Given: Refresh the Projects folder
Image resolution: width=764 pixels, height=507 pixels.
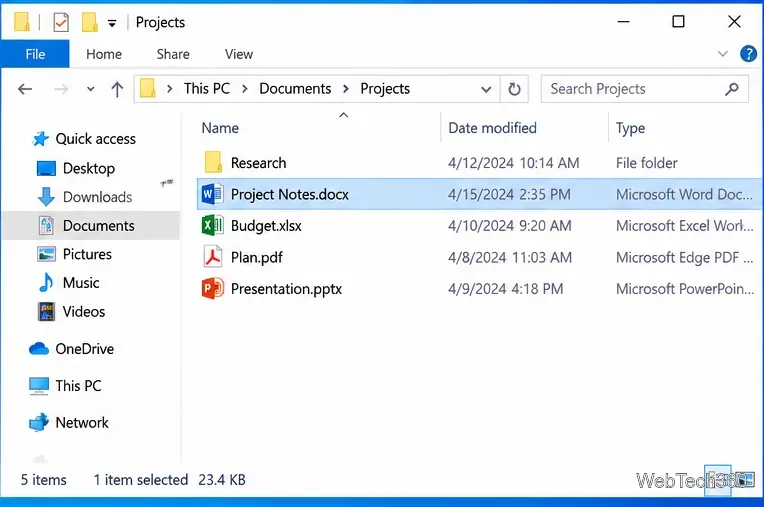Looking at the screenshot, I should (x=515, y=89).
